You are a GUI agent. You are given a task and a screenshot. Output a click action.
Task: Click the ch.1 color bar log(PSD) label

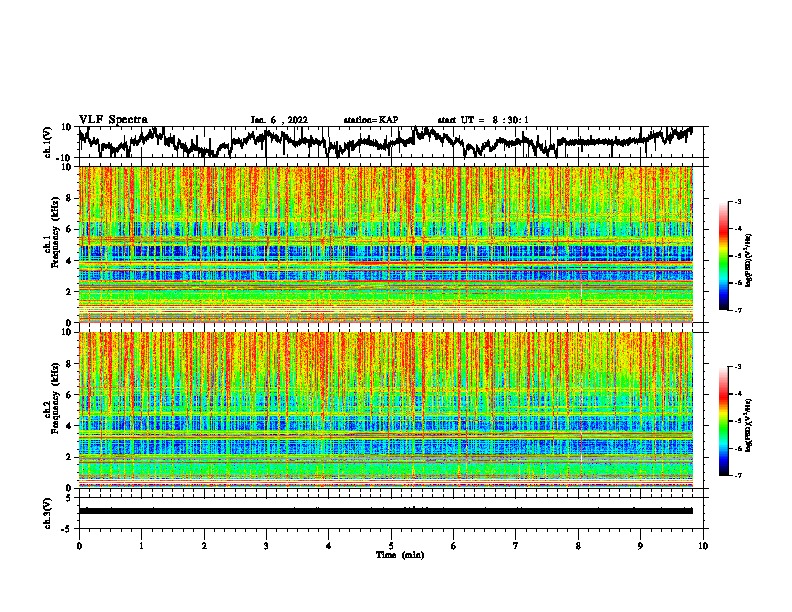tap(749, 261)
